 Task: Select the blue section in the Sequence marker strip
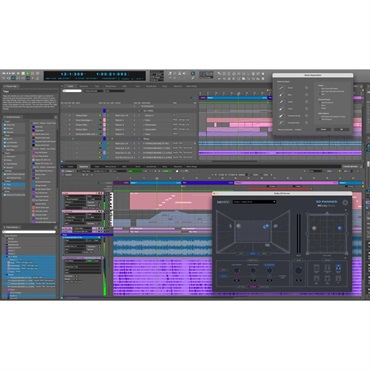click(155, 183)
